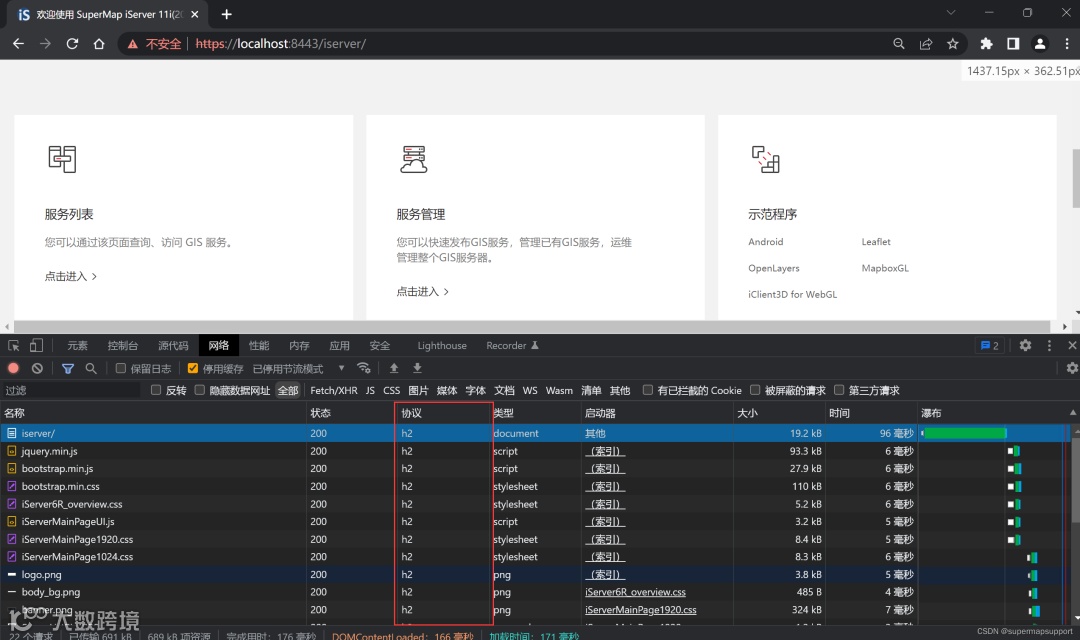Clear the network log
Image resolution: width=1080 pixels, height=640 pixels.
click(37, 369)
